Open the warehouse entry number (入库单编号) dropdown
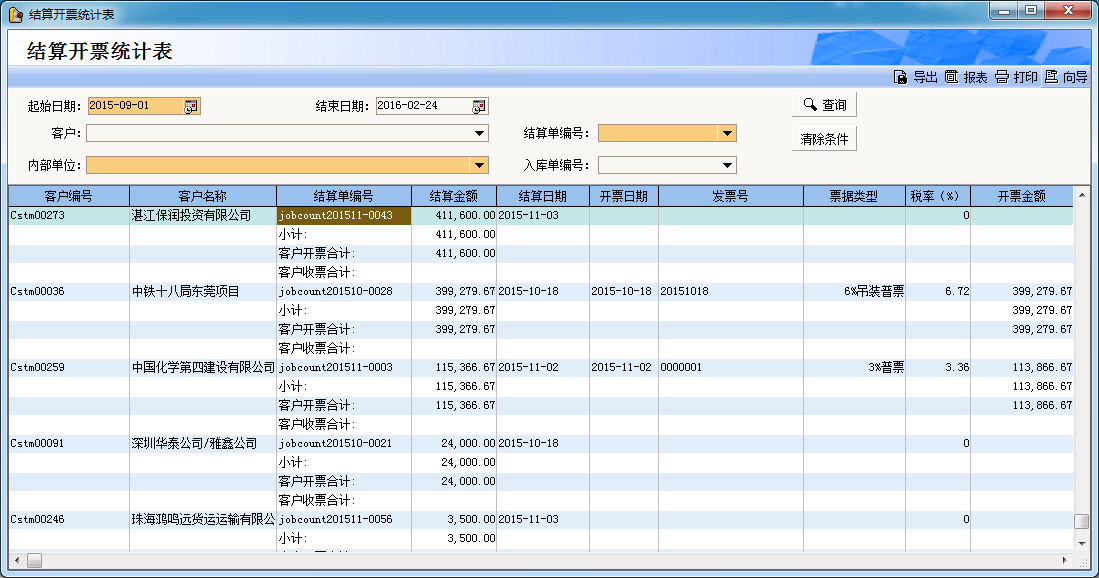 tap(727, 165)
